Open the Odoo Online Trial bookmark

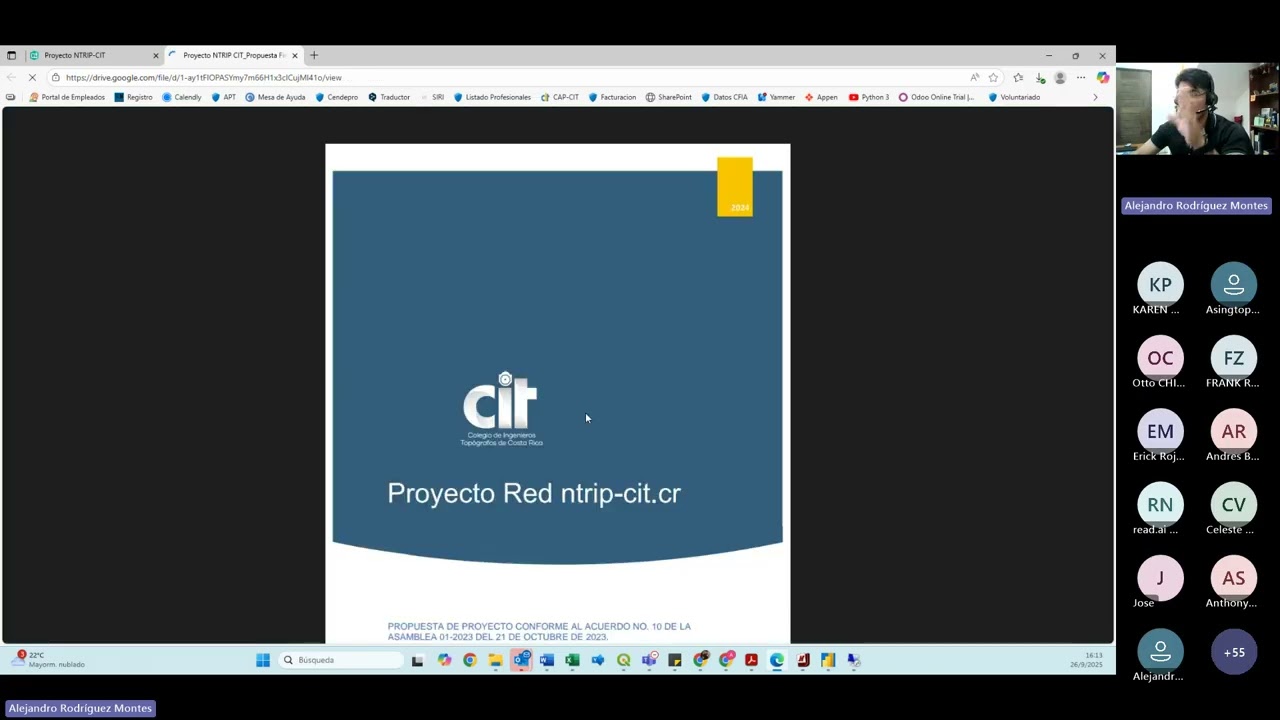coord(936,97)
